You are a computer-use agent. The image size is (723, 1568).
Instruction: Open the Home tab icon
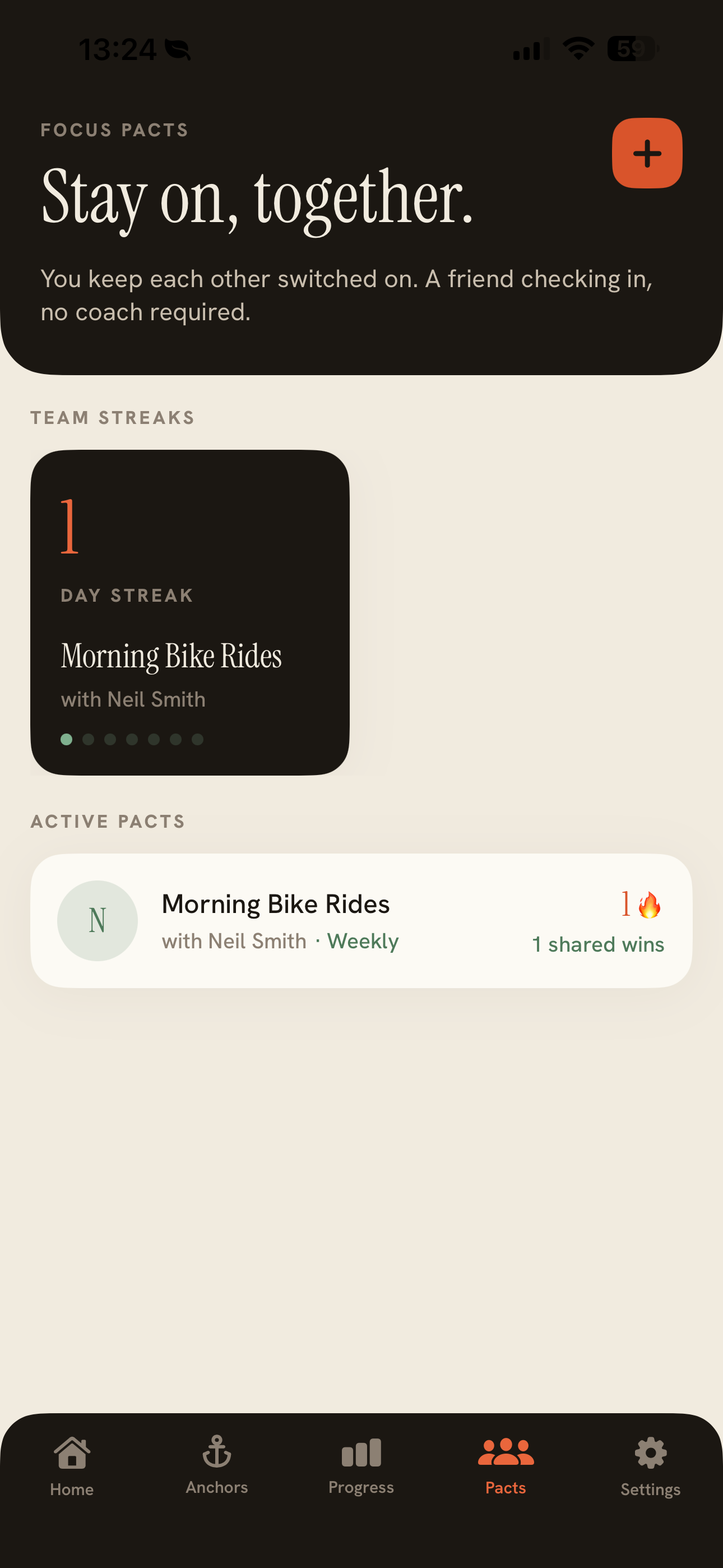[x=72, y=1452]
